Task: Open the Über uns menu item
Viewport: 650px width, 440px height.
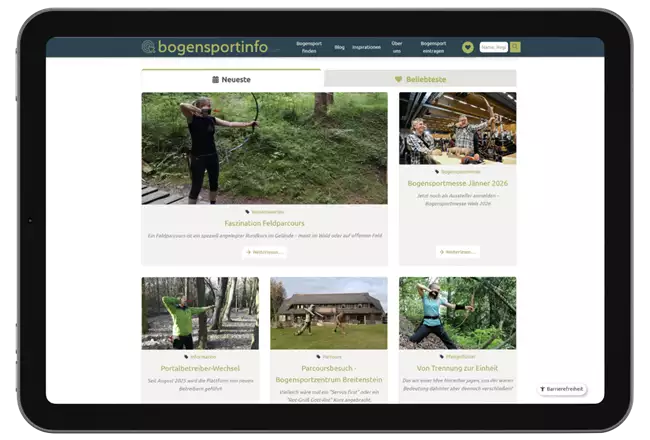Action: (x=397, y=47)
